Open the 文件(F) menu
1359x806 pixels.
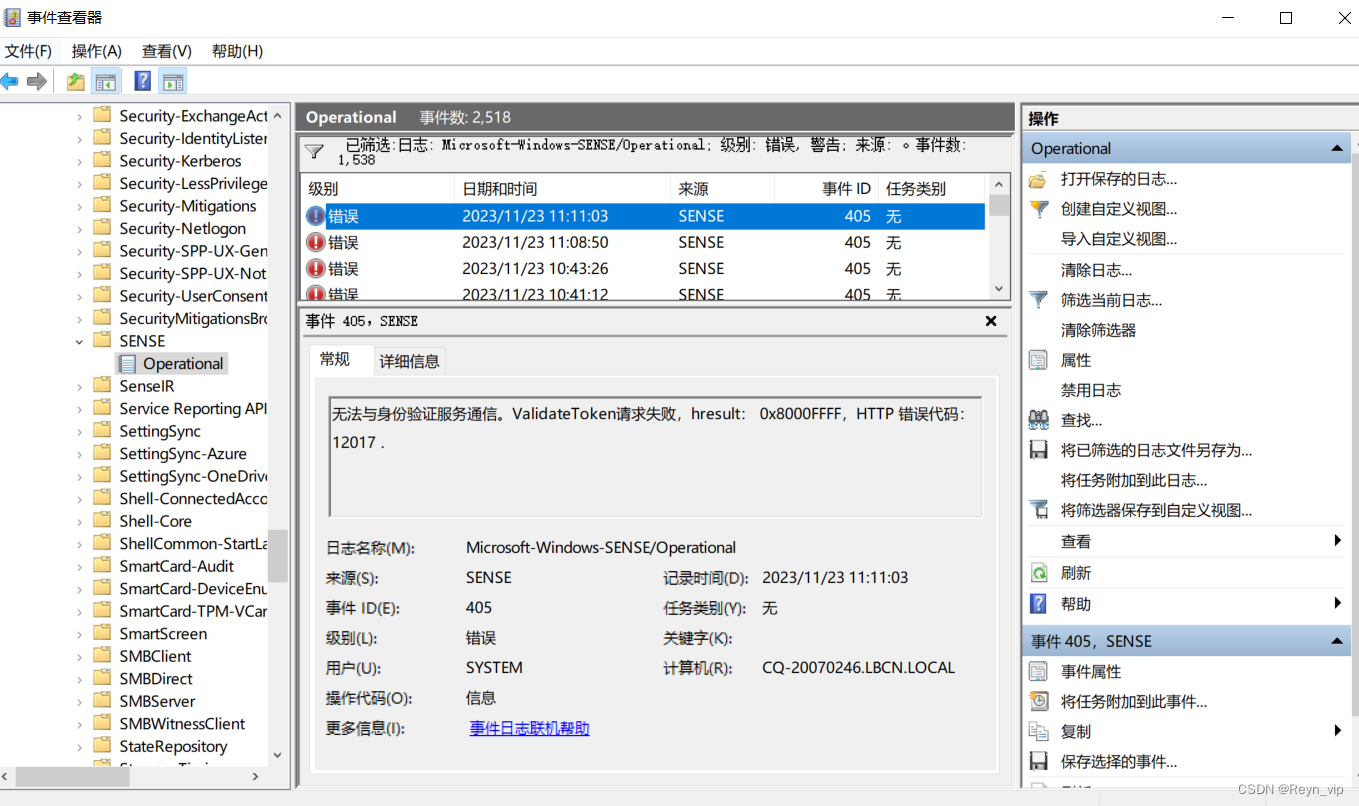tap(28, 51)
